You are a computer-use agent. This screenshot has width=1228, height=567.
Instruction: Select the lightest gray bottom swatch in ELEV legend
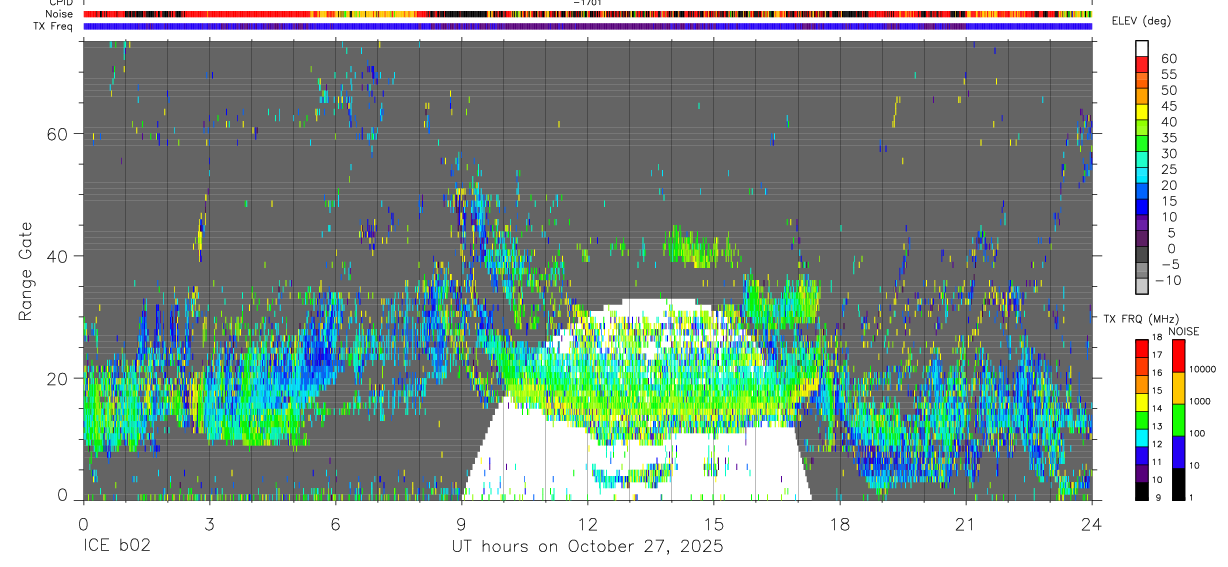coord(1142,288)
